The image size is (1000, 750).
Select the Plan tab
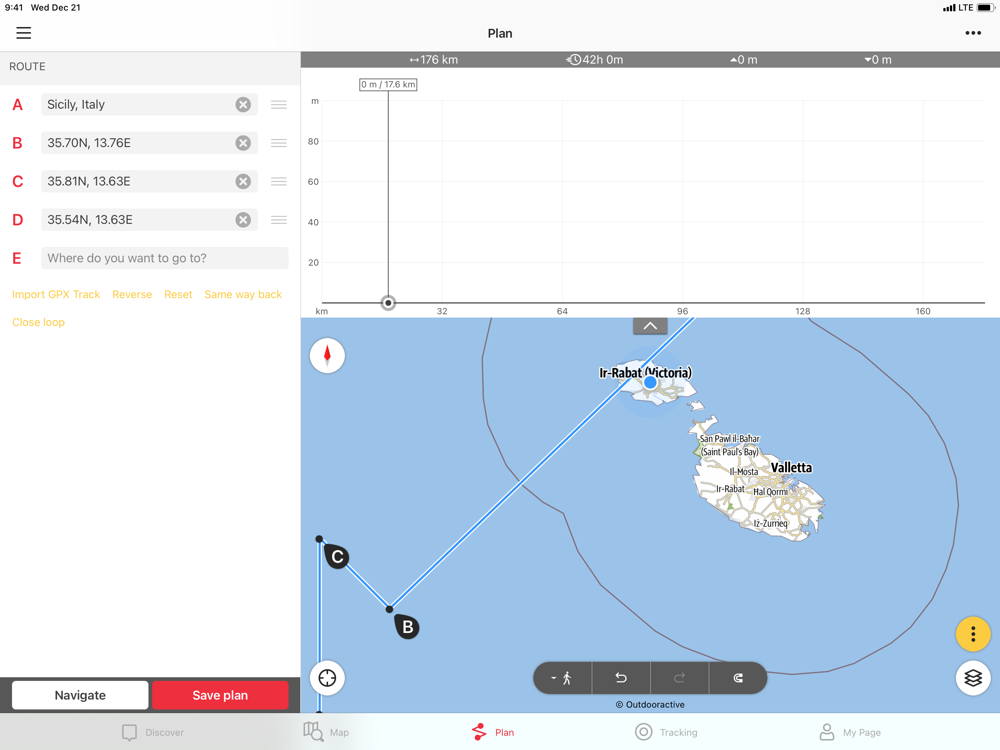pyautogui.click(x=493, y=732)
